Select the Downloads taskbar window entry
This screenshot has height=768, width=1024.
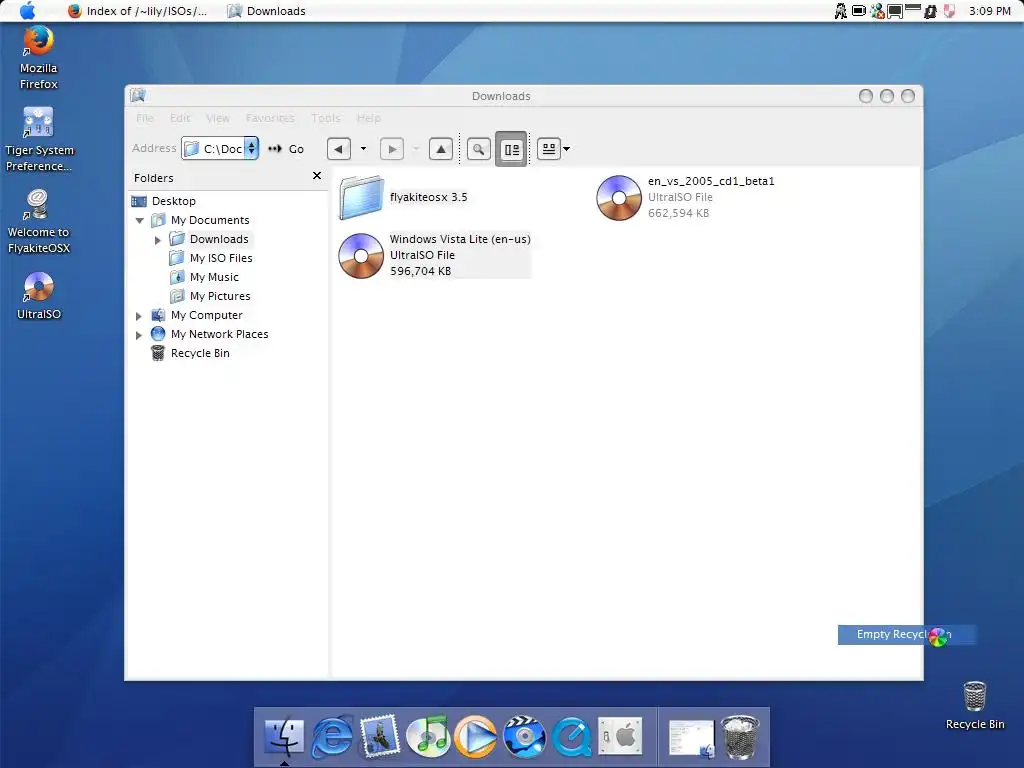click(266, 11)
